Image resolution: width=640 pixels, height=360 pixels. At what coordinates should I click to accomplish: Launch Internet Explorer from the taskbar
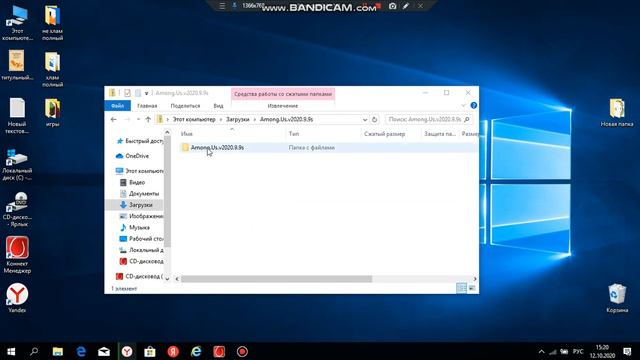[x=196, y=351]
